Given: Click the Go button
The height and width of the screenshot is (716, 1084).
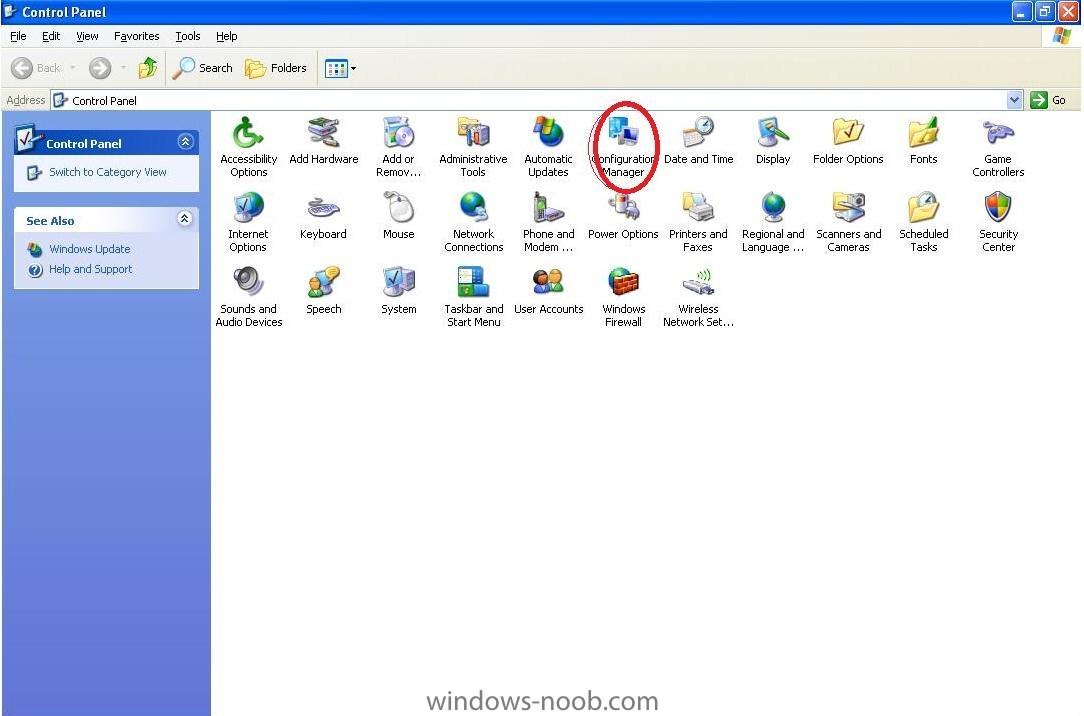Looking at the screenshot, I should click(x=1049, y=100).
